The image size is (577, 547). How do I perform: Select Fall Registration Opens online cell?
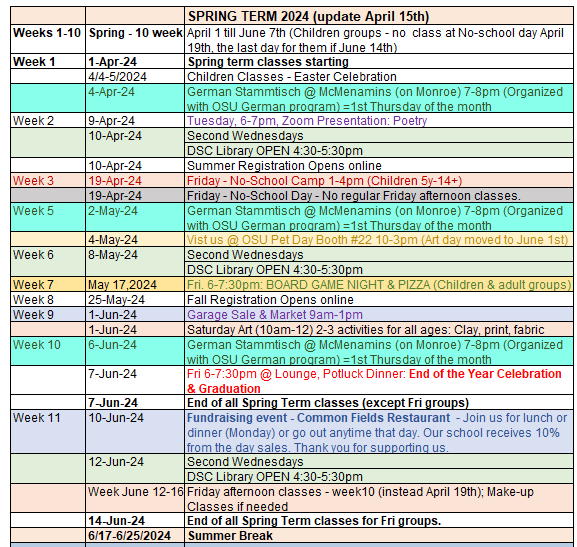(378, 300)
